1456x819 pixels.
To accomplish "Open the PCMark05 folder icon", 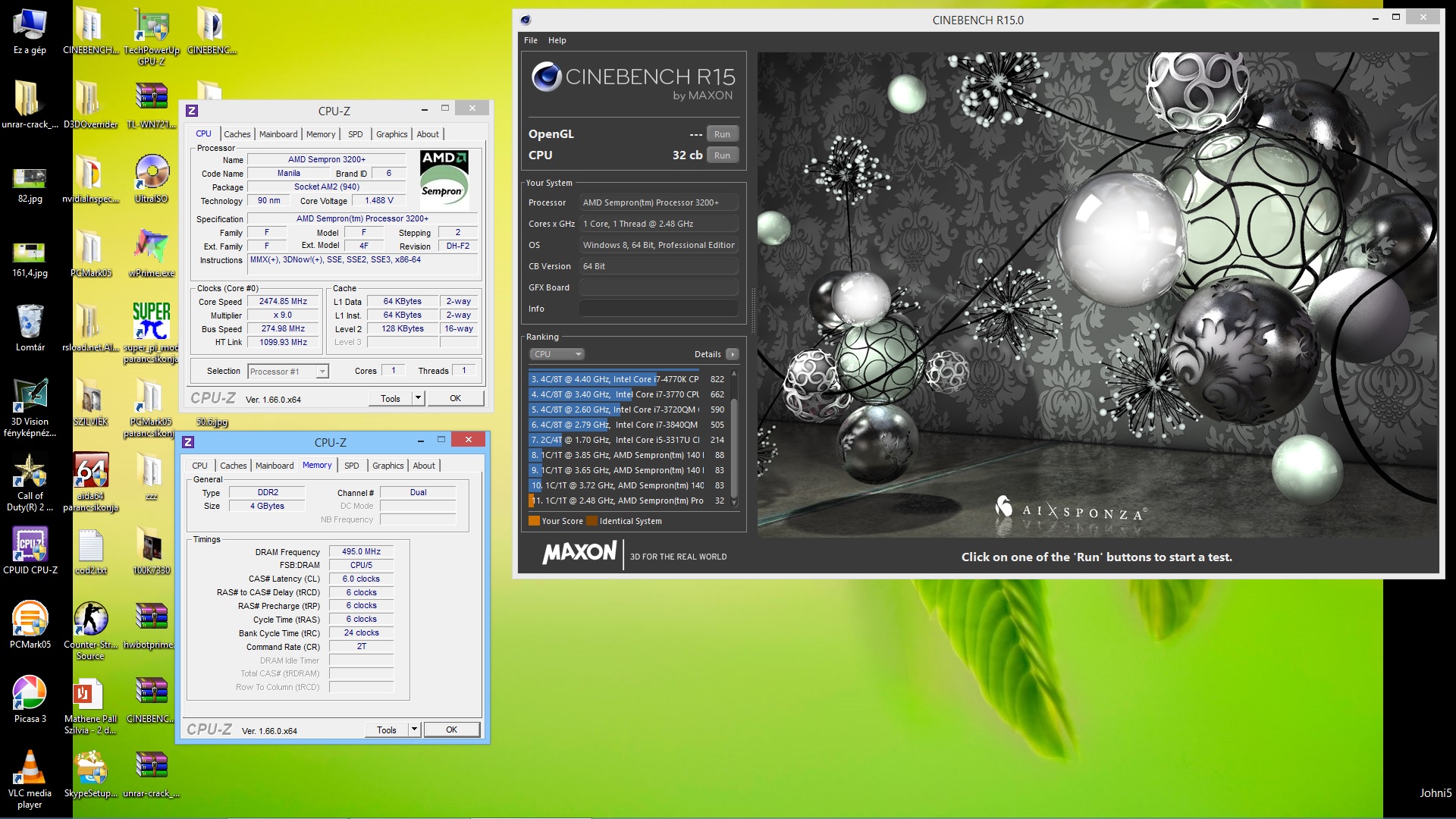I will click(x=90, y=253).
